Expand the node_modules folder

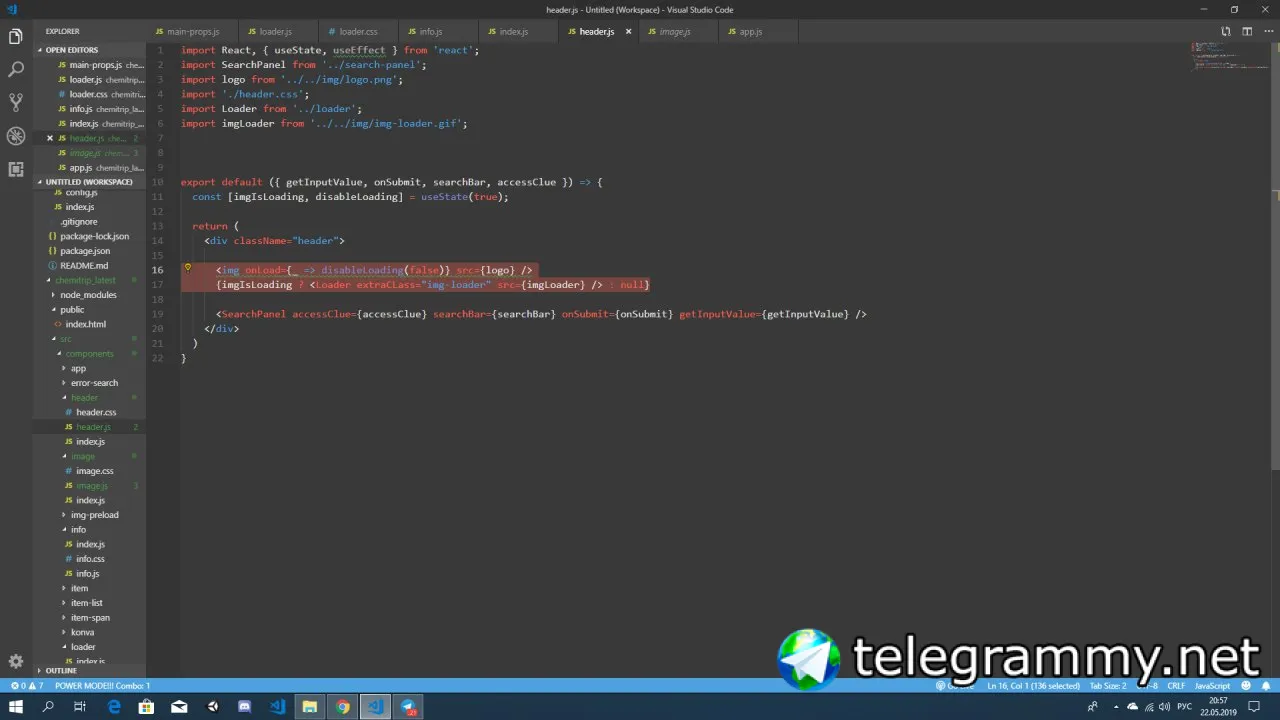[x=88, y=295]
